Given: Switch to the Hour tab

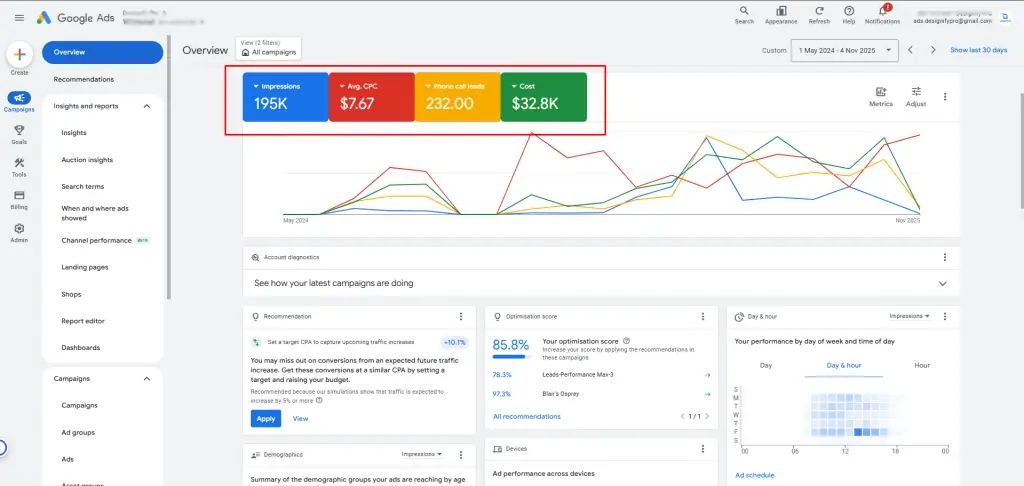Looking at the screenshot, I should [922, 365].
